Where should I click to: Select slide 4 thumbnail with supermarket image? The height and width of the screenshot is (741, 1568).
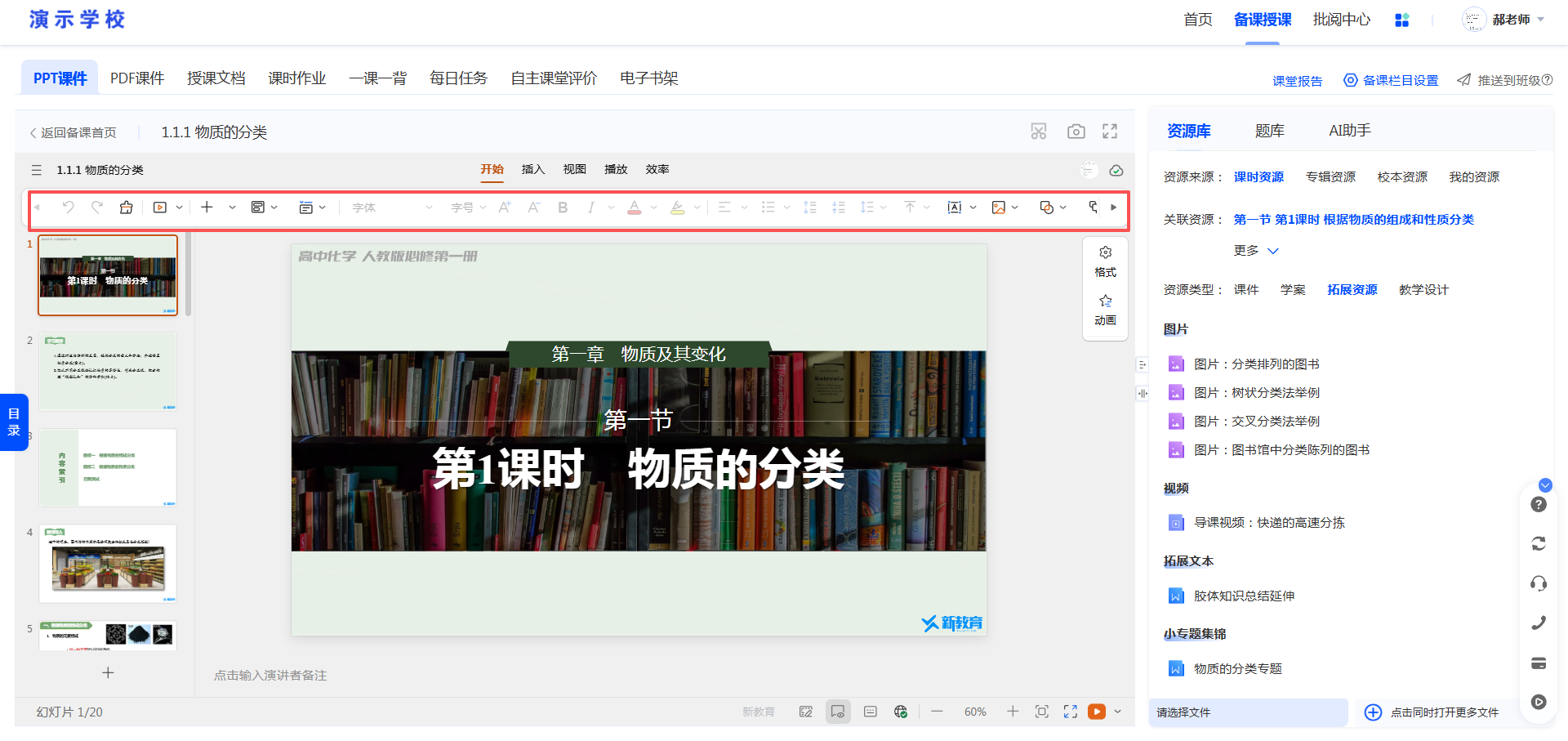[x=108, y=564]
